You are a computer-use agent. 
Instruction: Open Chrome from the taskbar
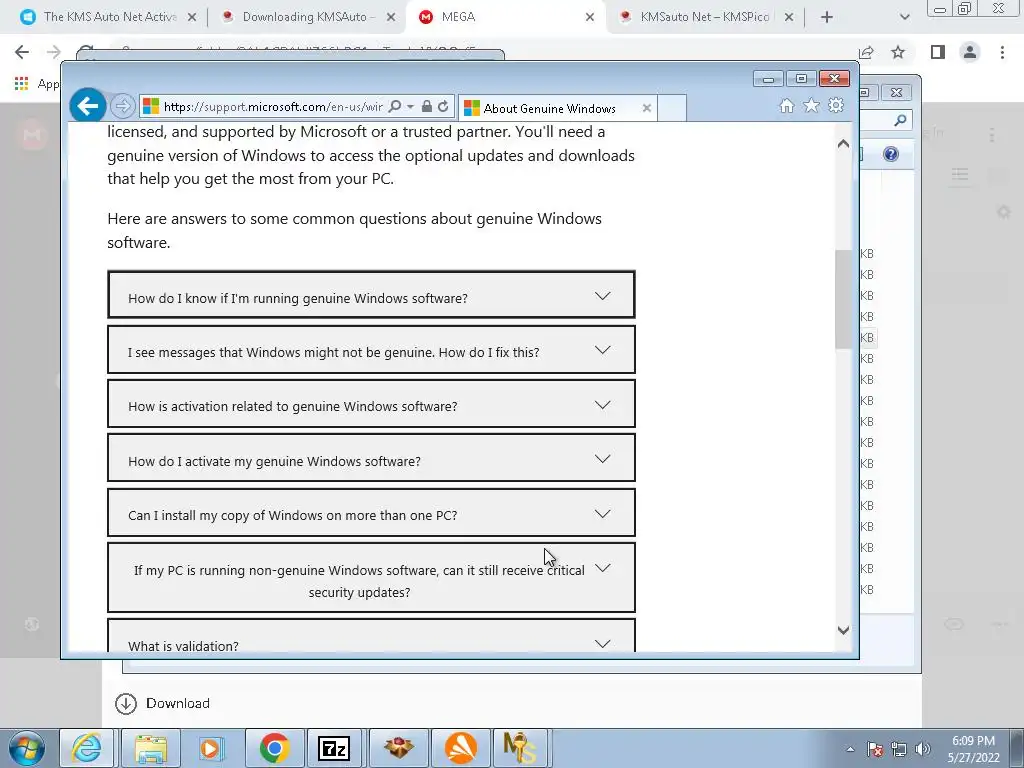point(274,748)
